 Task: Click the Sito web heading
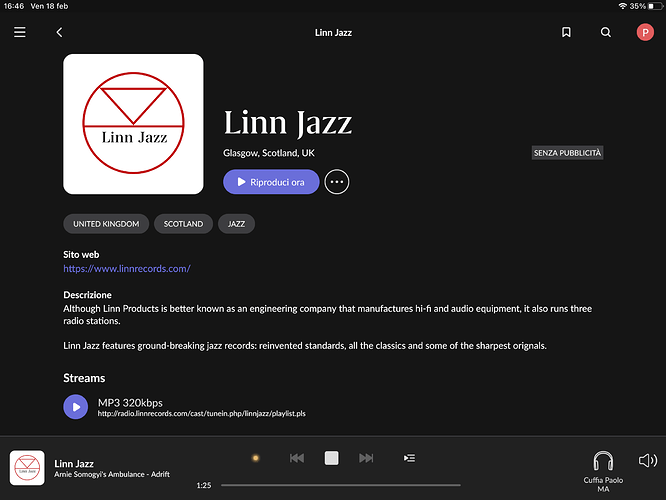[x=81, y=254]
